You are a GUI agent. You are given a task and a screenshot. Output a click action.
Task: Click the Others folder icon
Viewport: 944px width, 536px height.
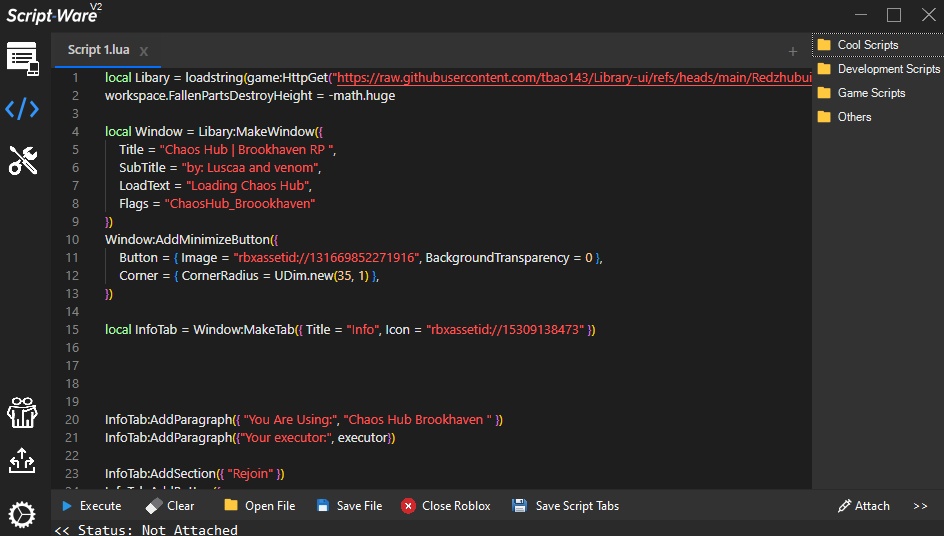pos(824,117)
